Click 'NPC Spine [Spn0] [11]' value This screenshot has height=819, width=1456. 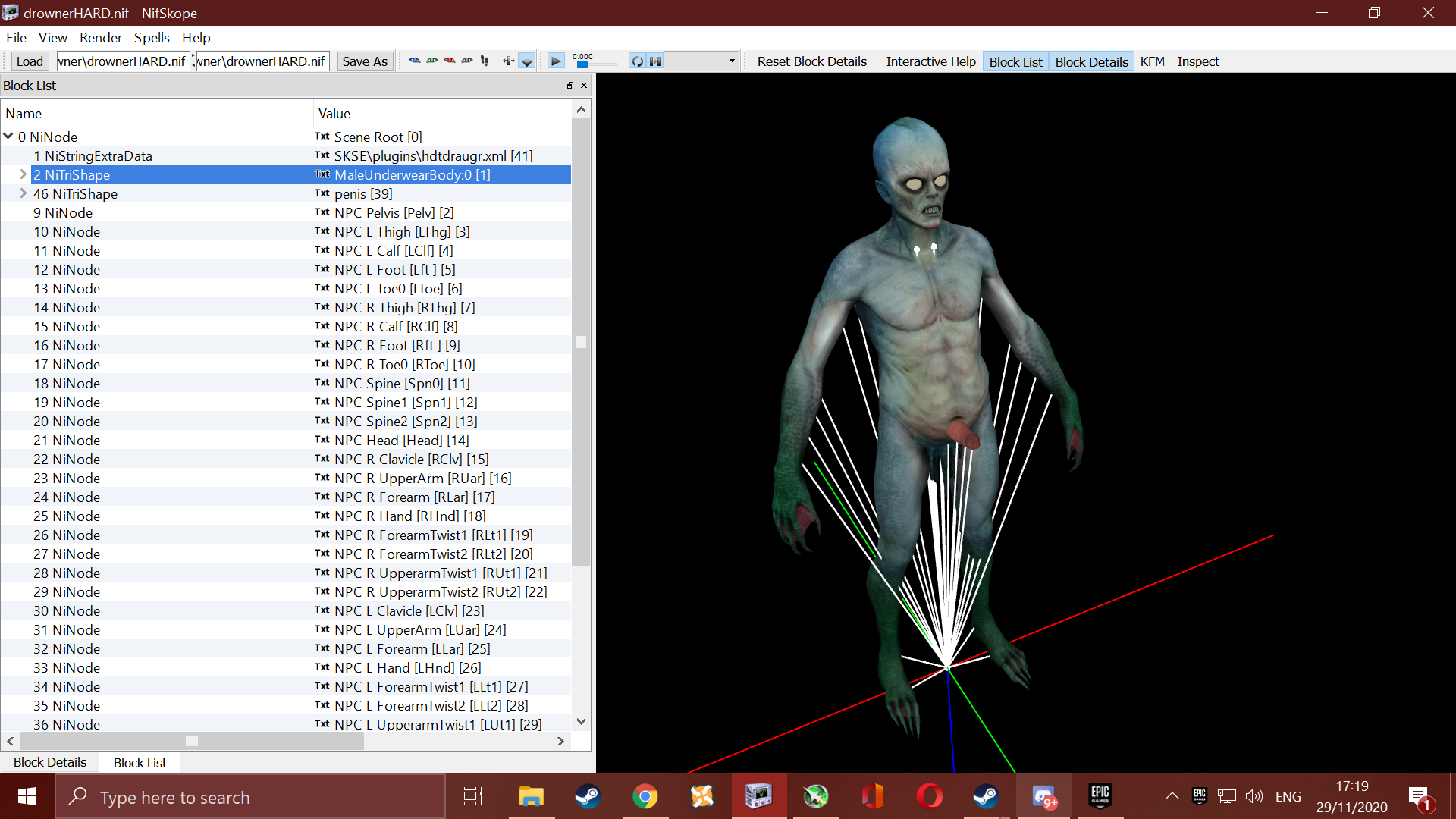(402, 383)
